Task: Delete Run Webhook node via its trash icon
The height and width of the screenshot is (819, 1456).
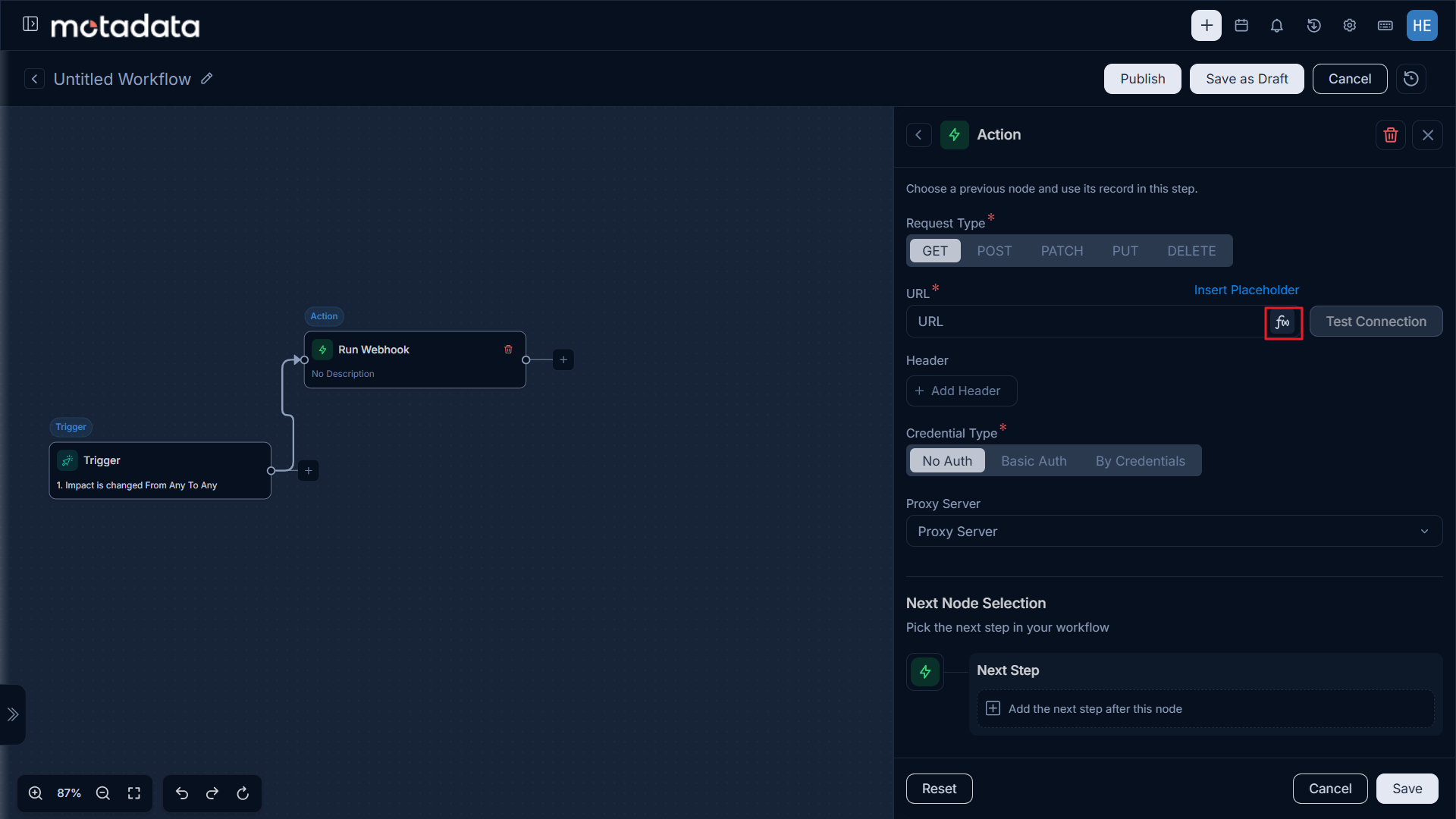Action: [x=508, y=350]
